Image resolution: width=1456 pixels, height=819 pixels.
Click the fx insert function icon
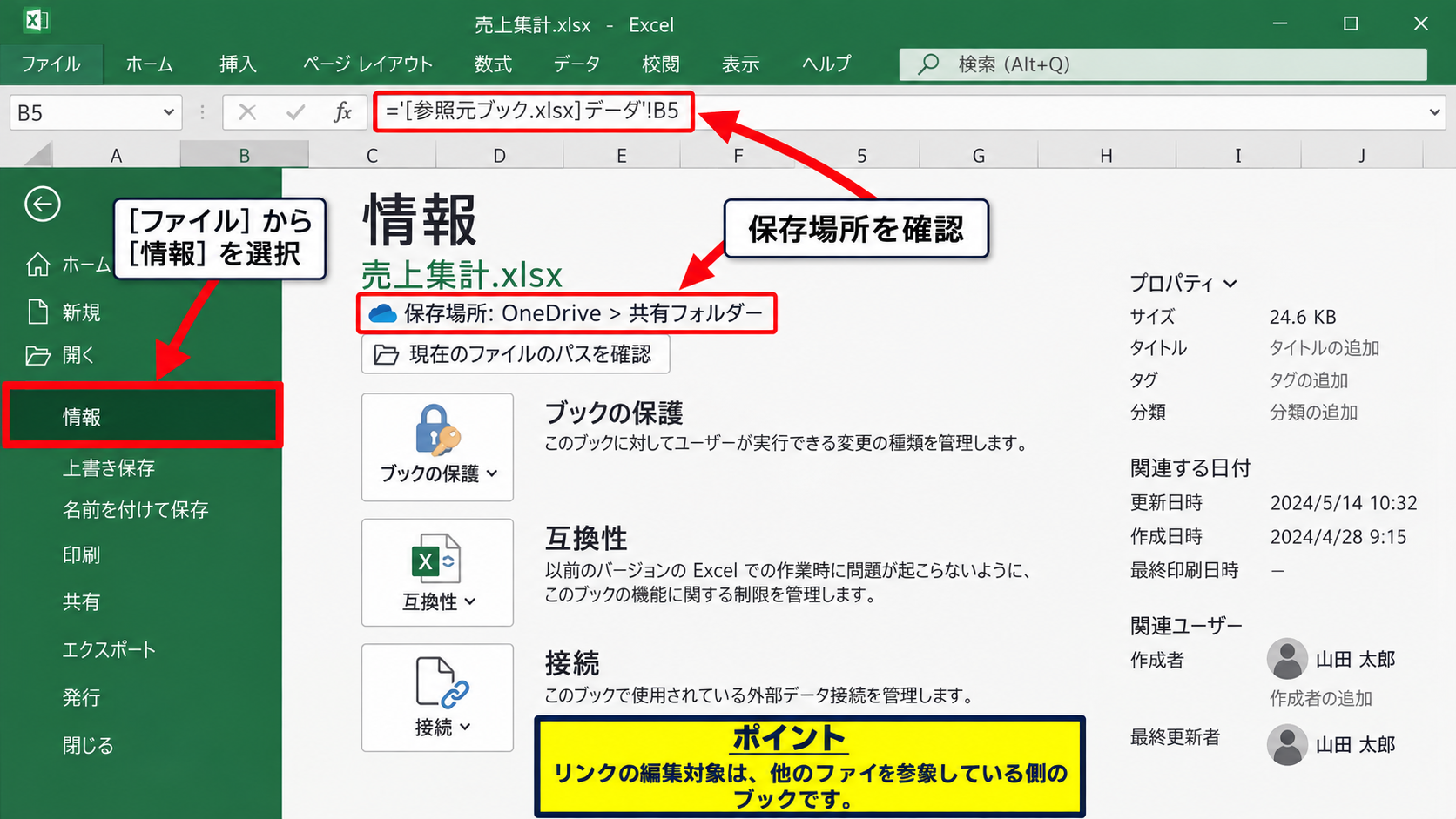click(343, 112)
